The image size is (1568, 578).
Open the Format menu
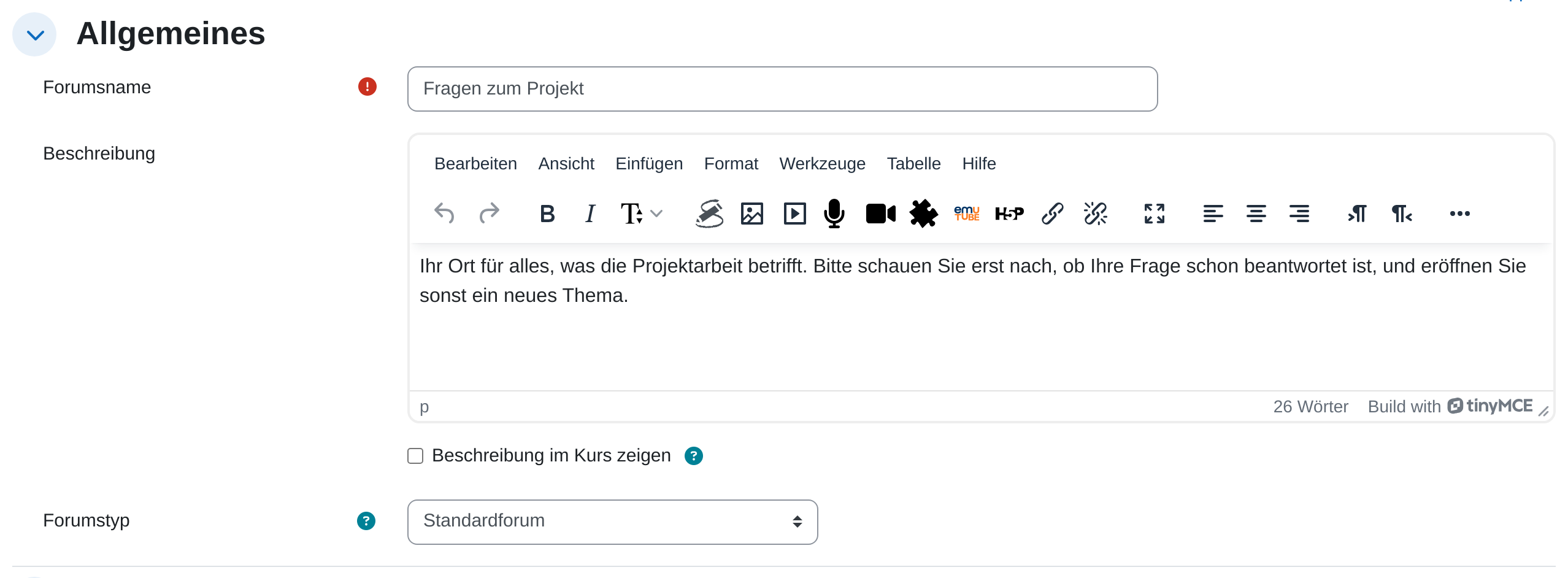pos(731,164)
